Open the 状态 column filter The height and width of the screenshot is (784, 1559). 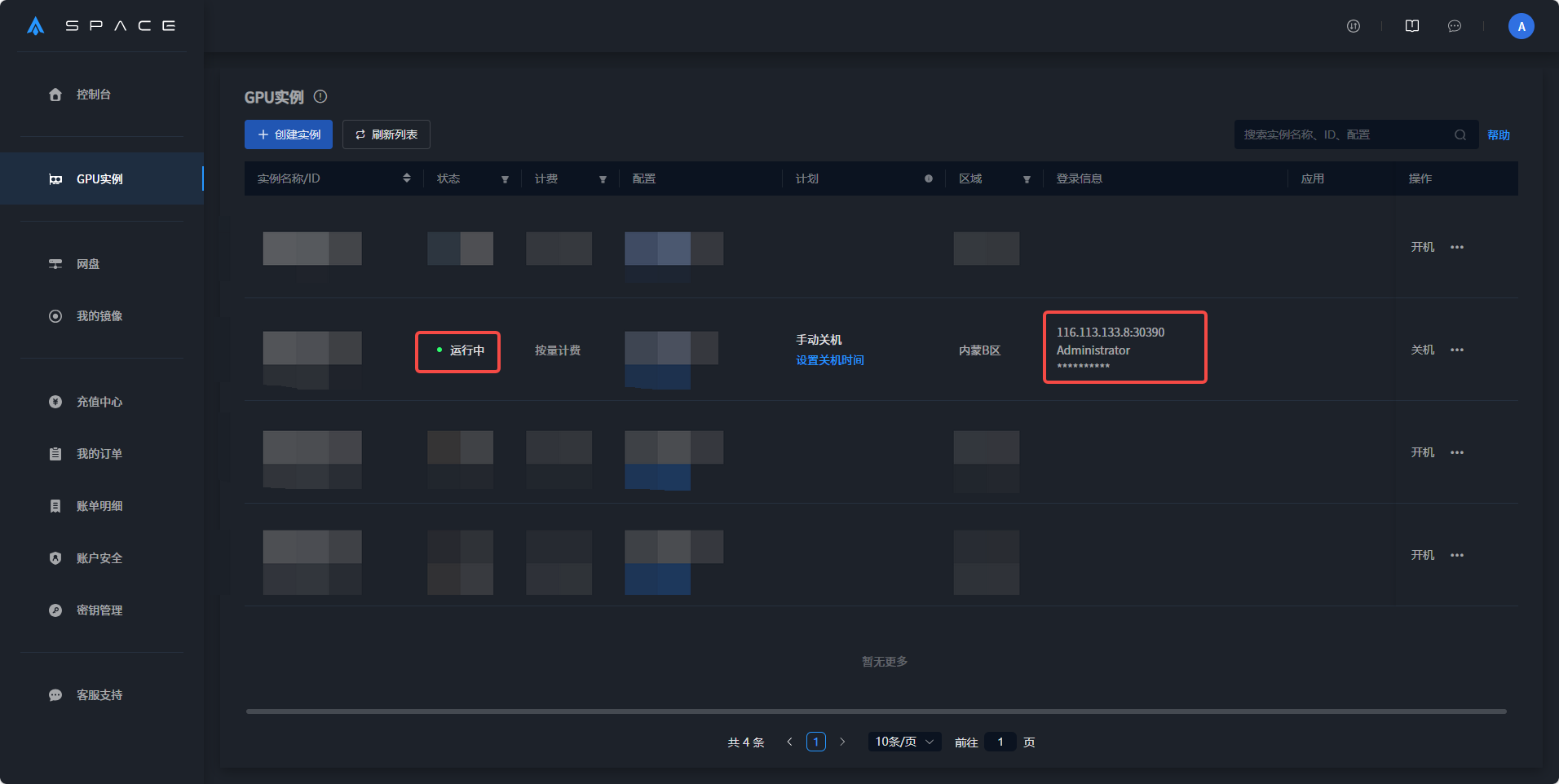(505, 179)
